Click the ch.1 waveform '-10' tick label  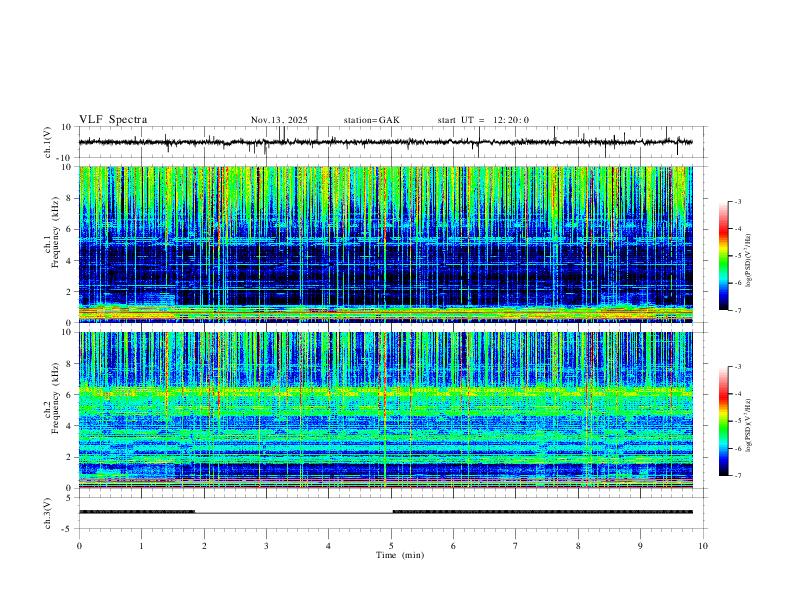[65, 158]
